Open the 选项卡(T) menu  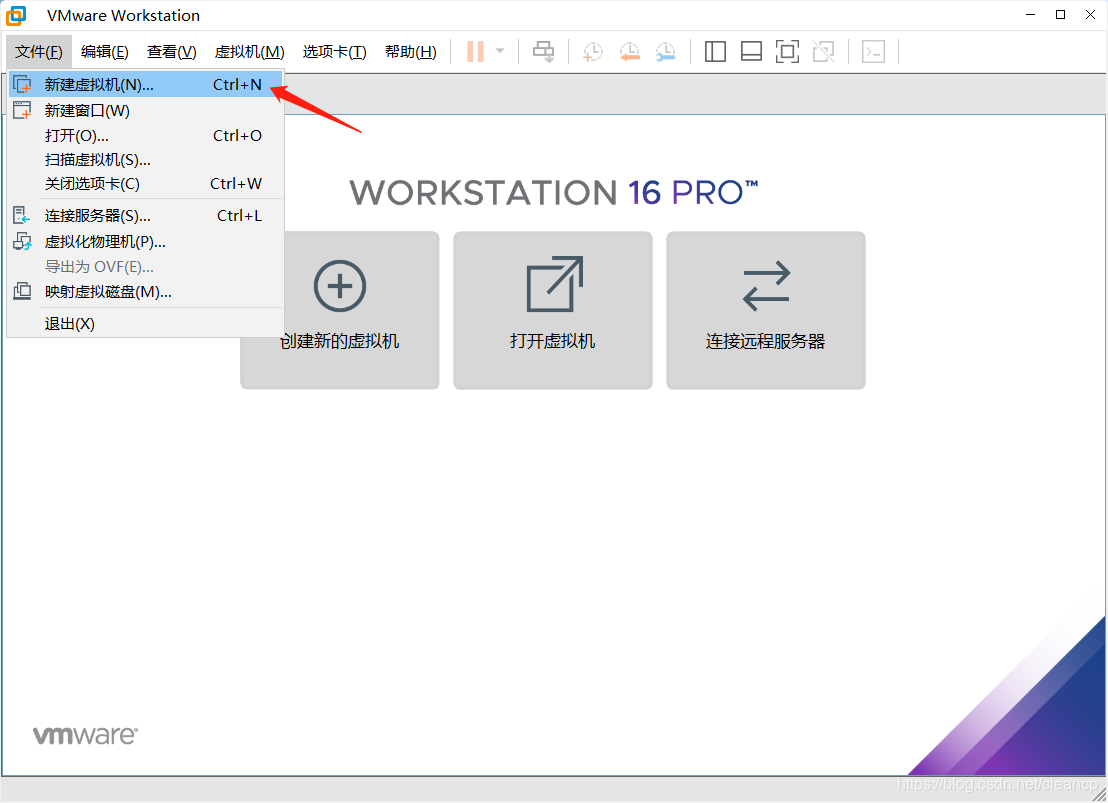point(334,52)
